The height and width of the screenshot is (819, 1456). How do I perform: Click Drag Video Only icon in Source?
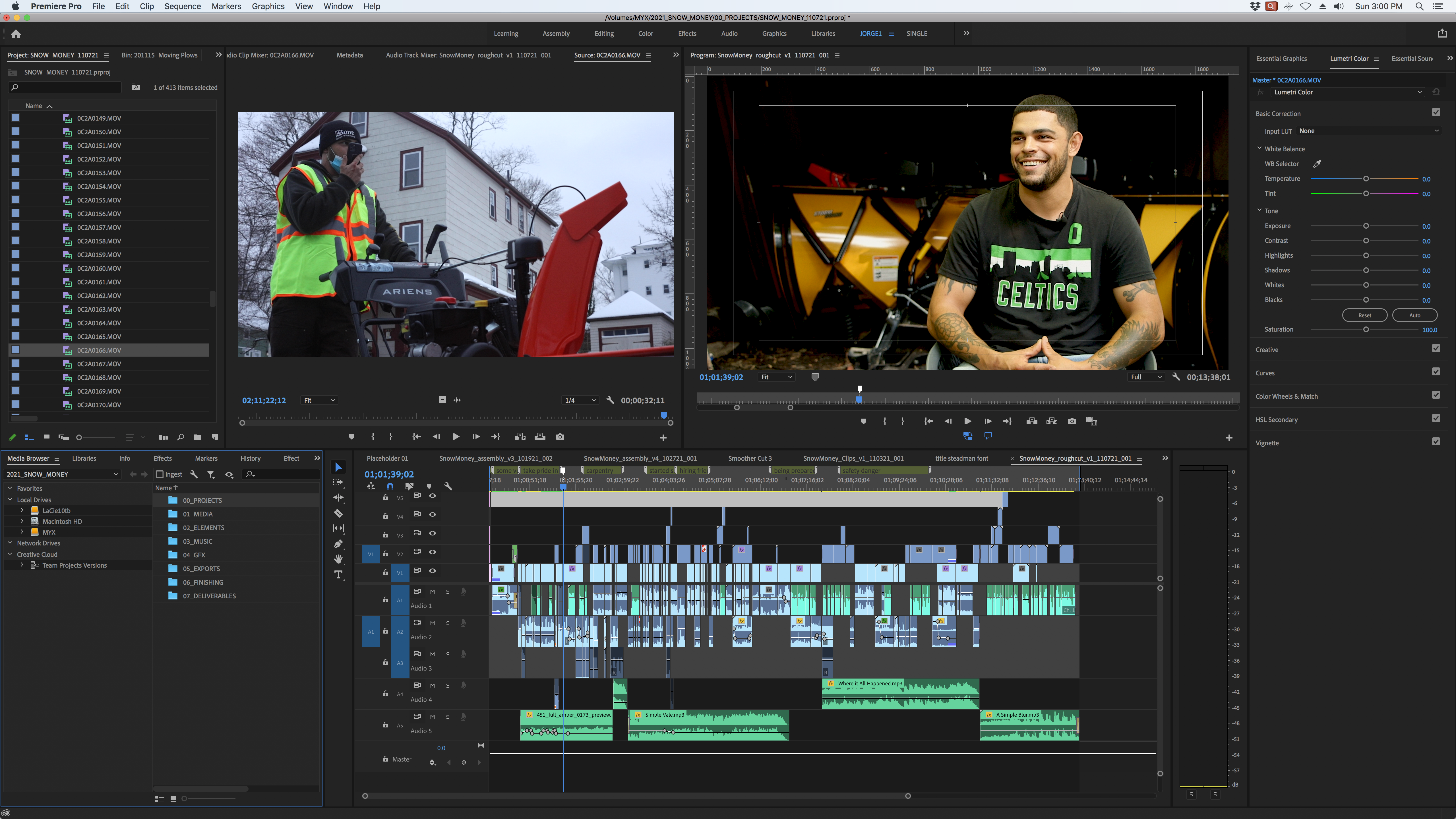pyautogui.click(x=442, y=400)
